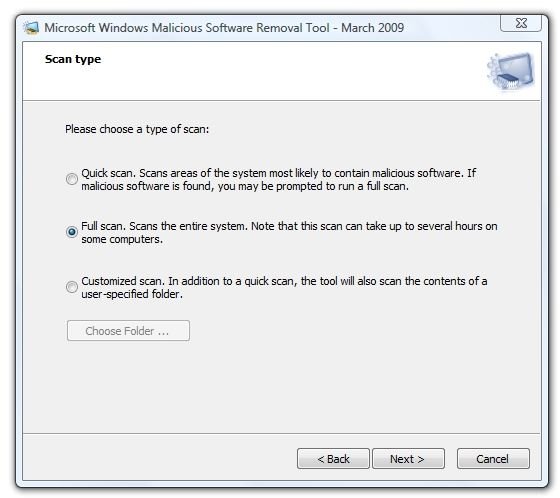The height and width of the screenshot is (498, 560).
Task: Click the Malicious Software Removal Tool title bar icon
Action: pyautogui.click(x=31, y=28)
